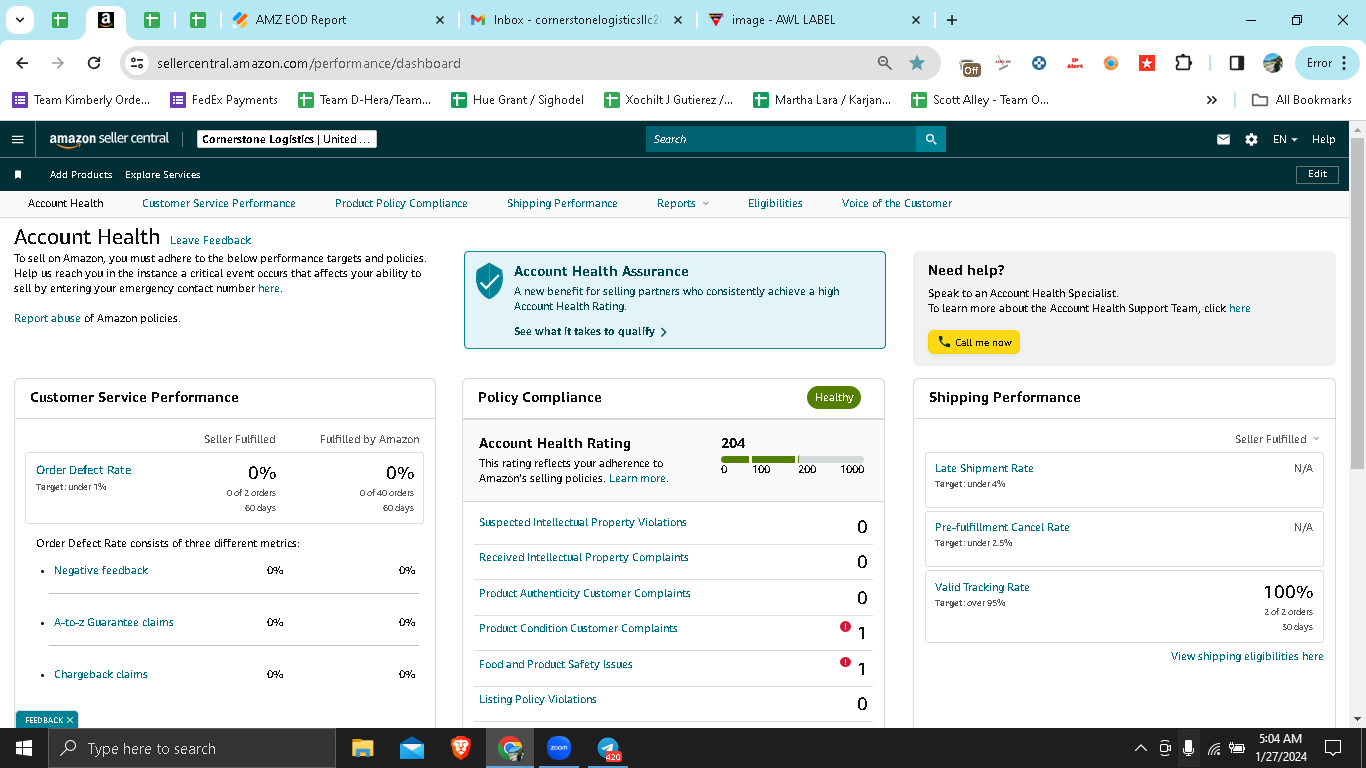Screen dimensions: 1366x768
Task: Reload the page
Action: pos(94,63)
